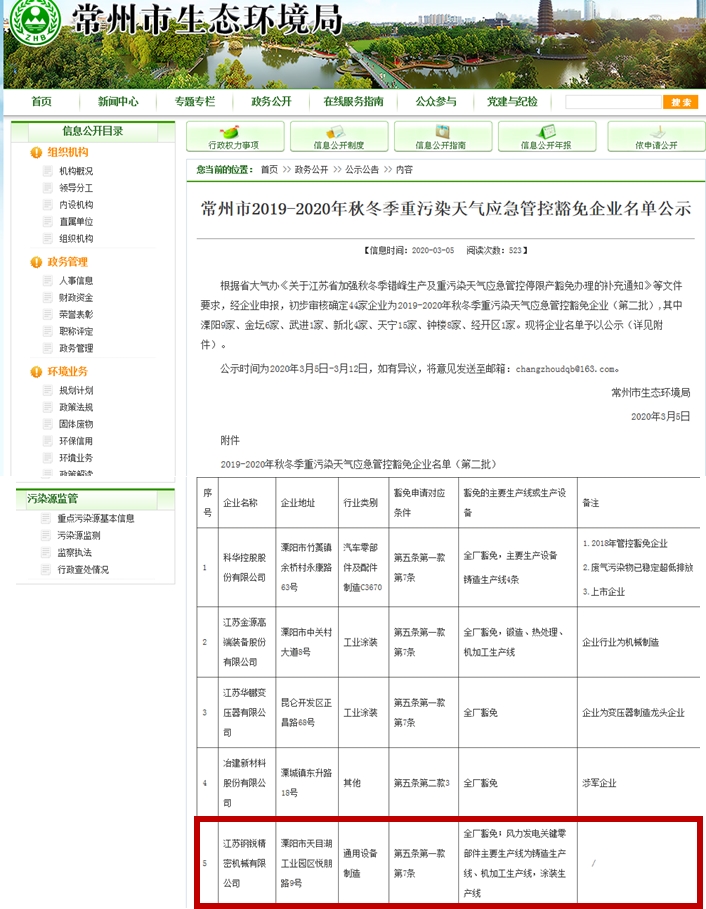Open the 信息公开年报 icon
This screenshot has height=909, width=706.
click(x=546, y=131)
